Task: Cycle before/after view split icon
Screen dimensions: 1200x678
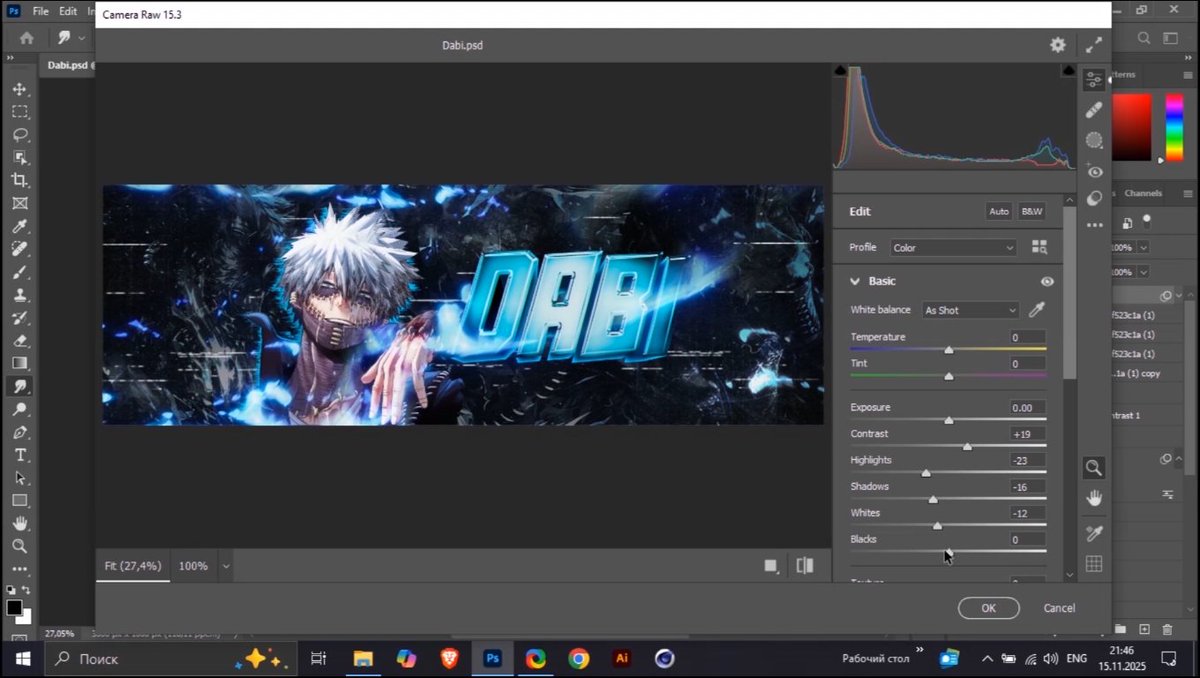Action: point(805,566)
